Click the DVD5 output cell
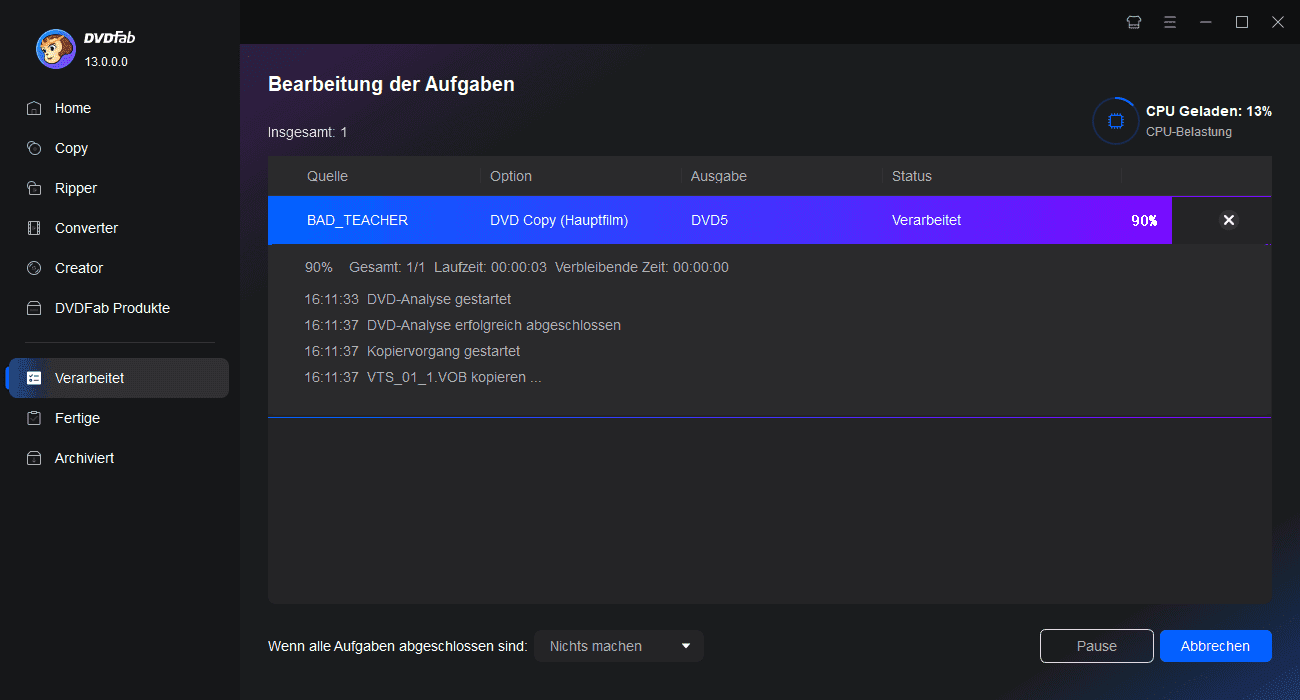 [x=709, y=220]
